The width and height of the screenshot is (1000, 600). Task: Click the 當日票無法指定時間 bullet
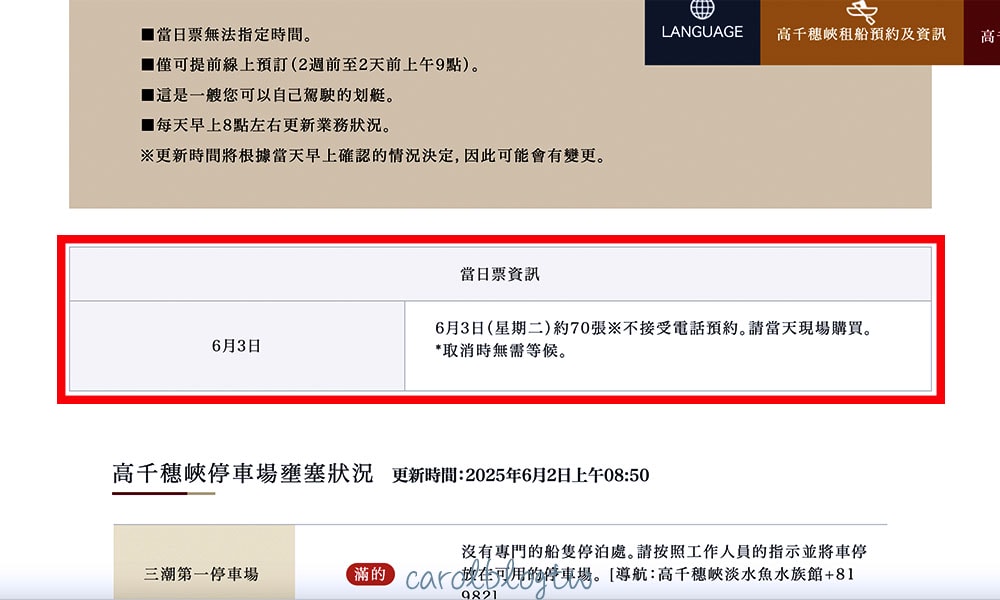click(226, 34)
